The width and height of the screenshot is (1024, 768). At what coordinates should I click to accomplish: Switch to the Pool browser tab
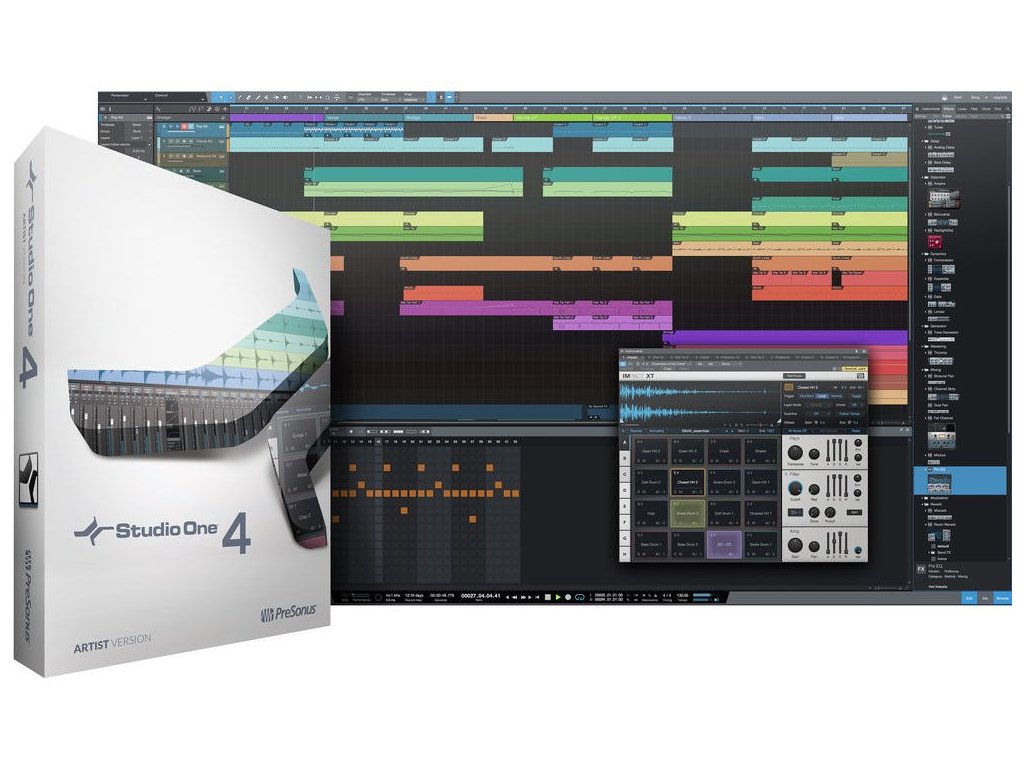pos(998,109)
